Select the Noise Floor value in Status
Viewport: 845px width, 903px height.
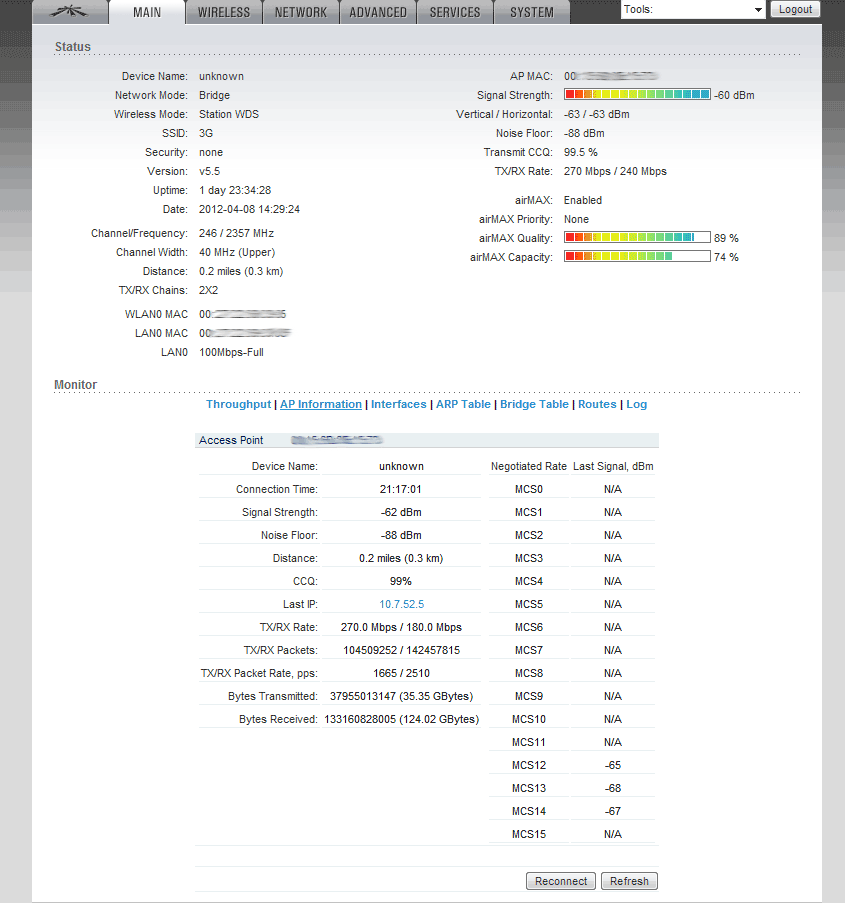pos(584,133)
